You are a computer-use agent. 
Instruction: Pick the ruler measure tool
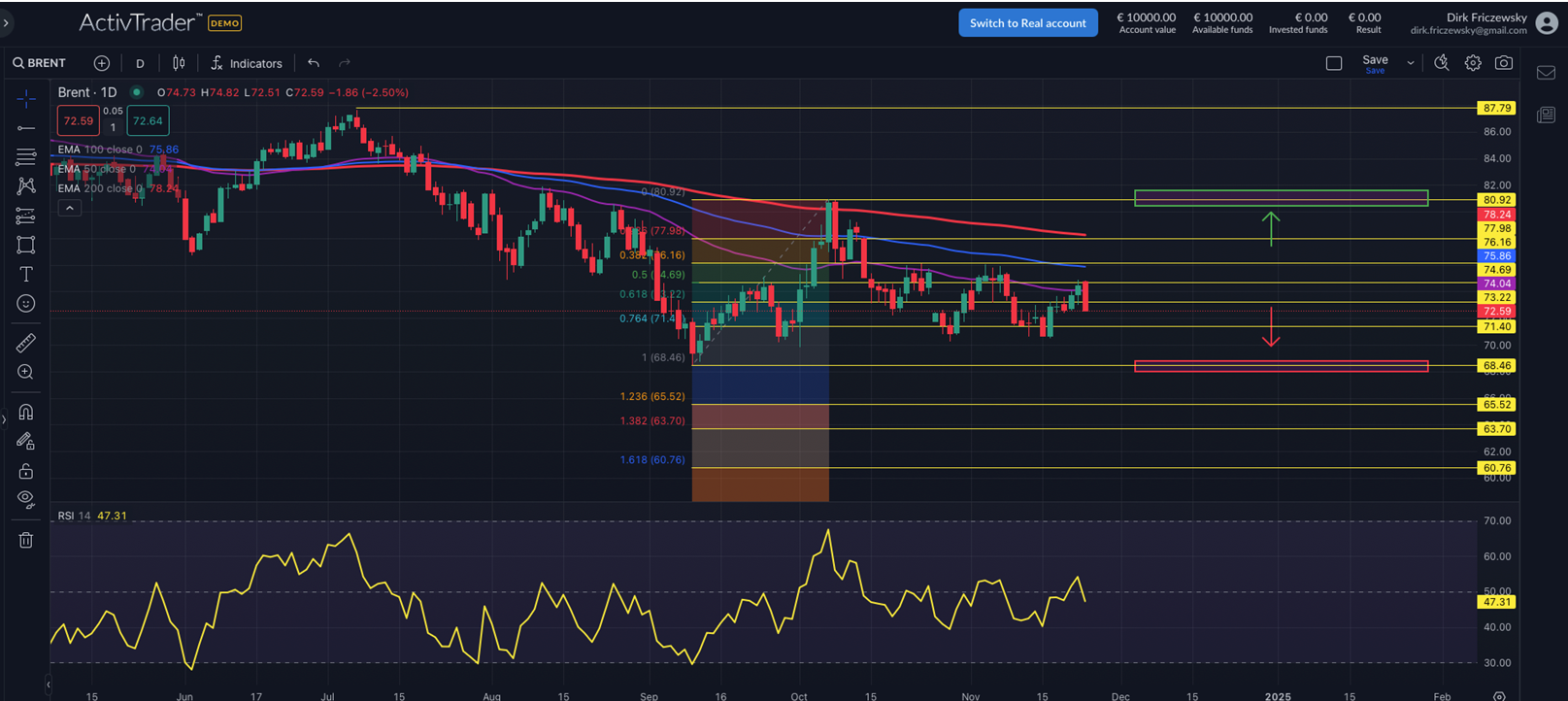coord(26,343)
